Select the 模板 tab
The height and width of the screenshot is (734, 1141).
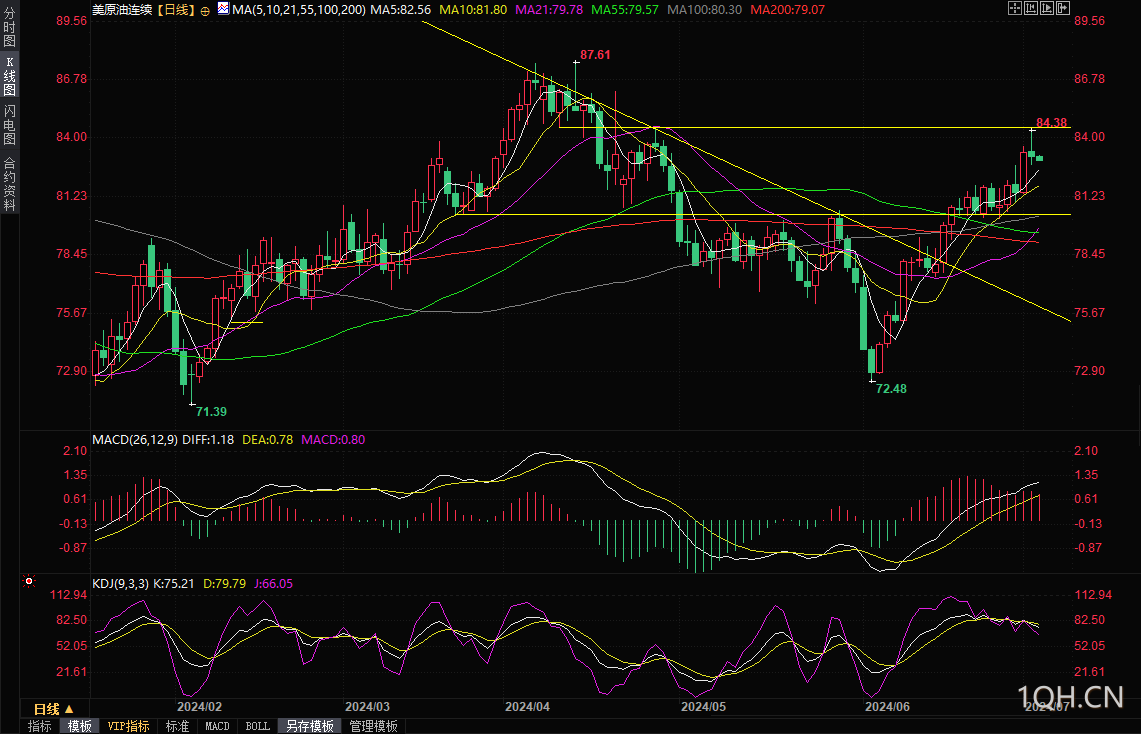point(79,726)
